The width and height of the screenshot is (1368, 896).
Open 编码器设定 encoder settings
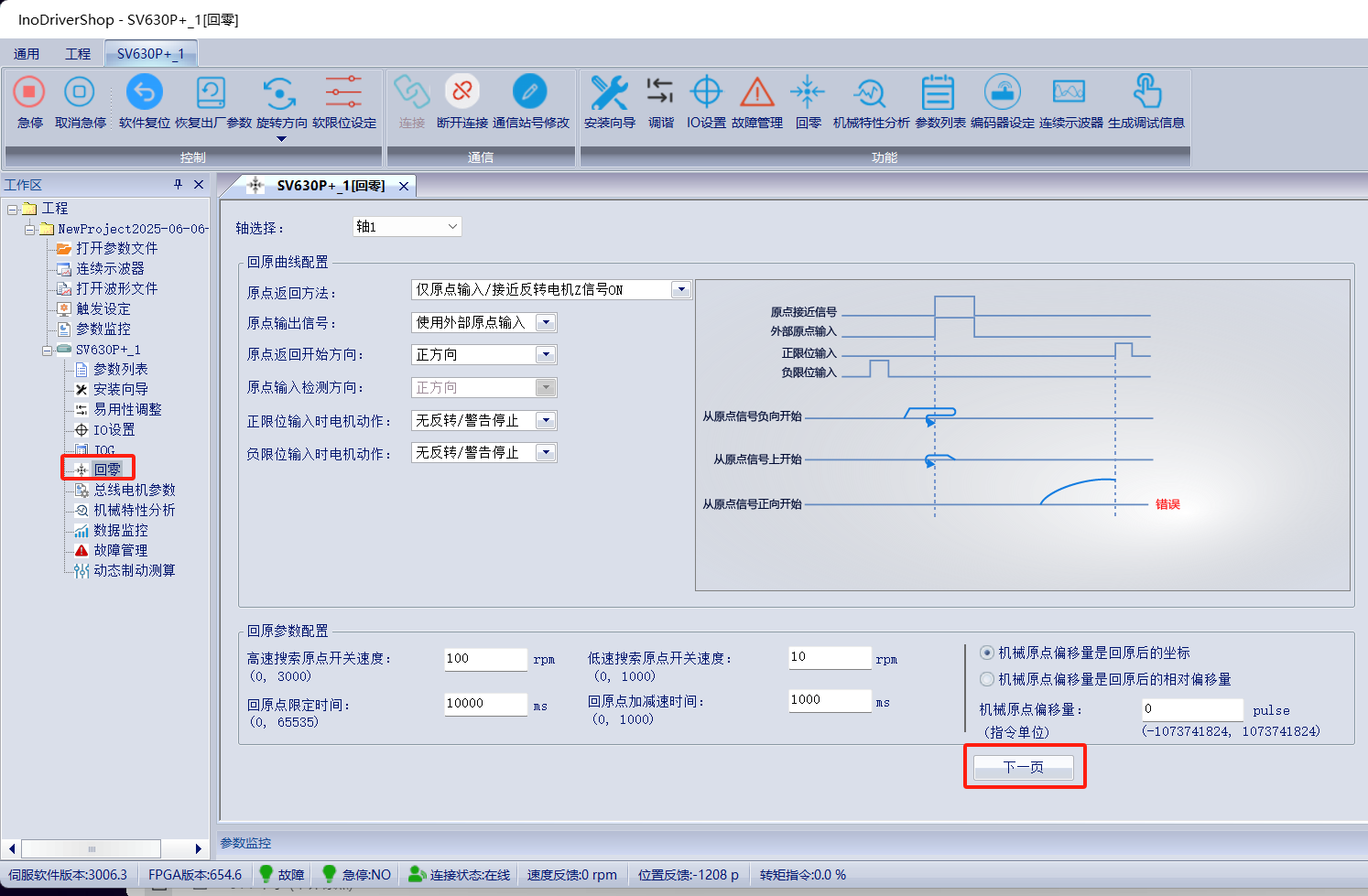[1002, 92]
